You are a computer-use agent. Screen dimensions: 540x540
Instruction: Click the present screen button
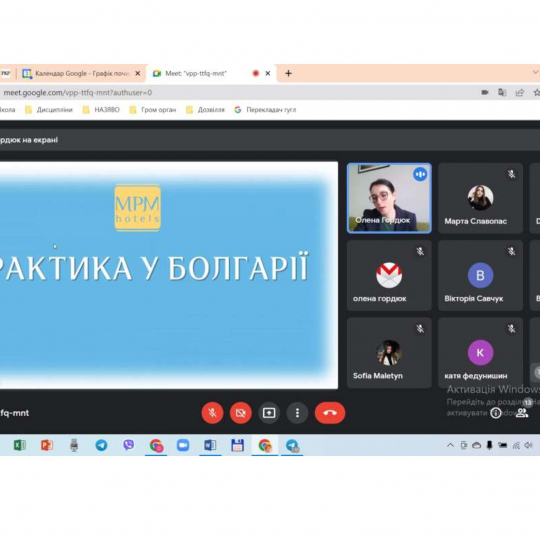pyautogui.click(x=269, y=413)
